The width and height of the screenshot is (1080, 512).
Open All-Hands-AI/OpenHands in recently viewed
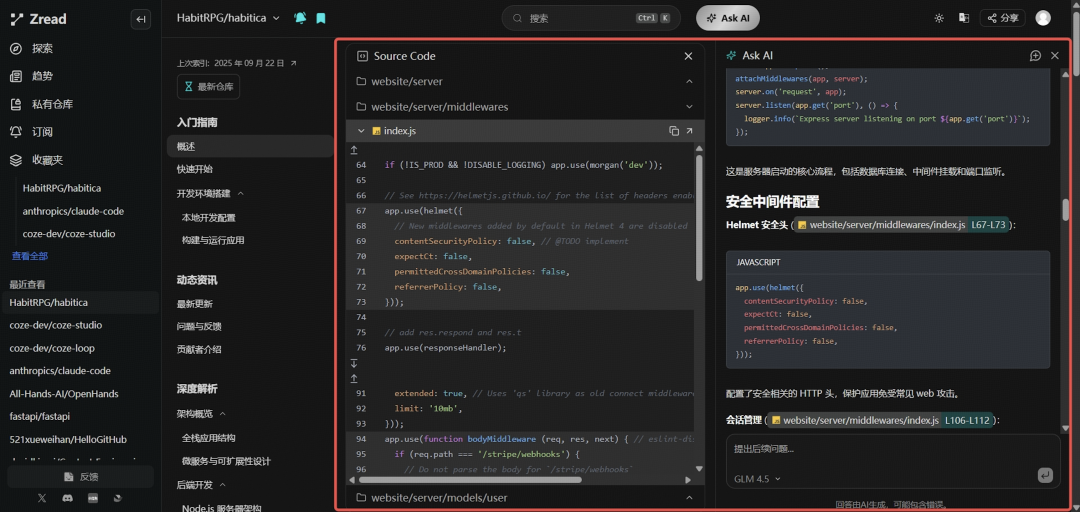(64, 393)
